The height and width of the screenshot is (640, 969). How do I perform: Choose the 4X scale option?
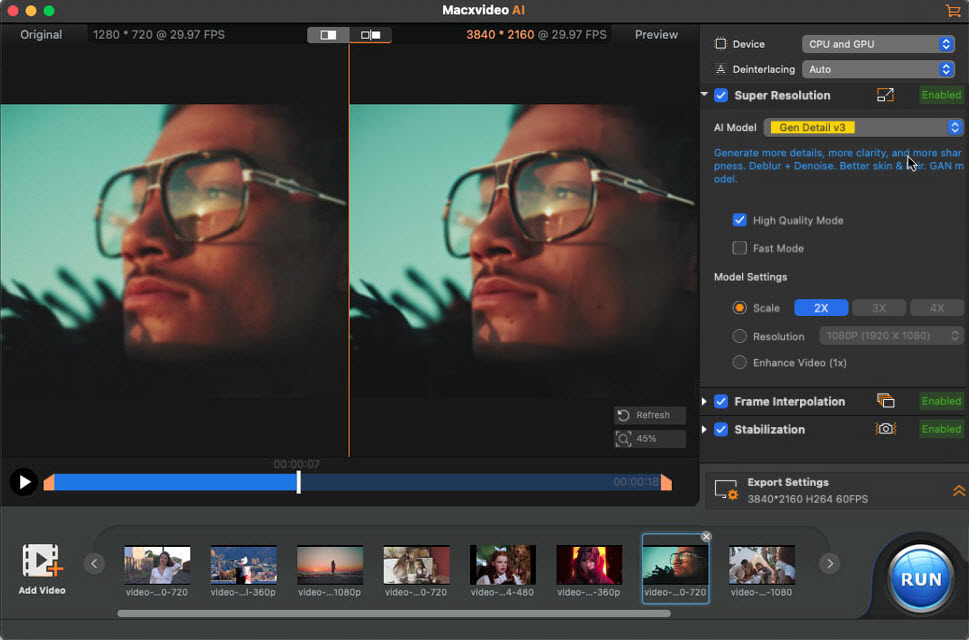(x=937, y=308)
